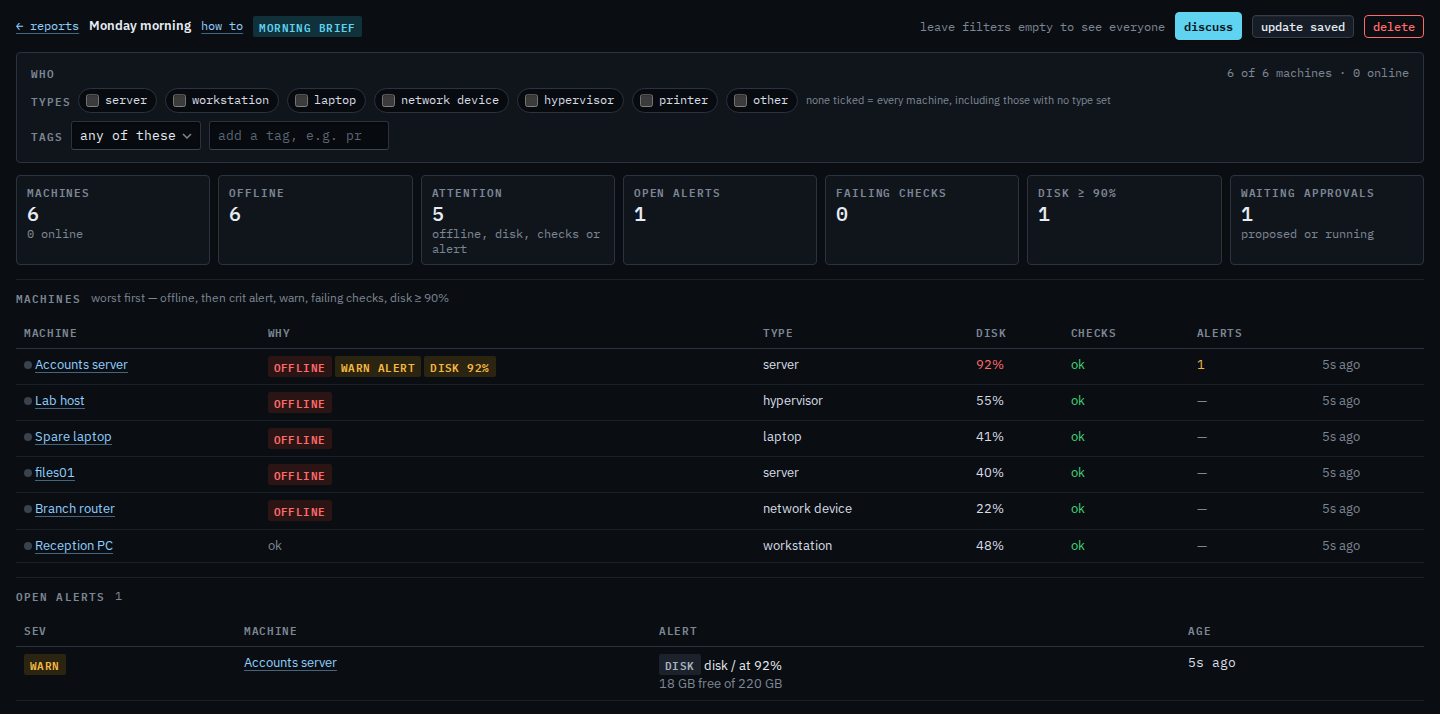
Task: Click the CHECKS column header
Action: pyautogui.click(x=1093, y=333)
